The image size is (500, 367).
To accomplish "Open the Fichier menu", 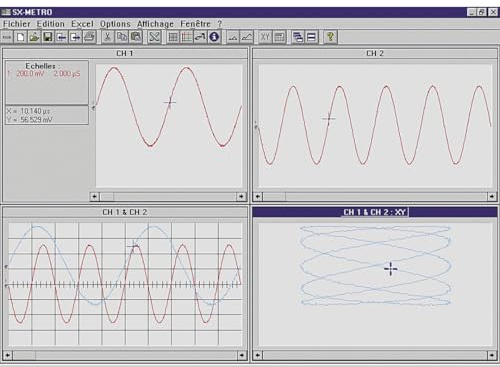I will pyautogui.click(x=17, y=24).
